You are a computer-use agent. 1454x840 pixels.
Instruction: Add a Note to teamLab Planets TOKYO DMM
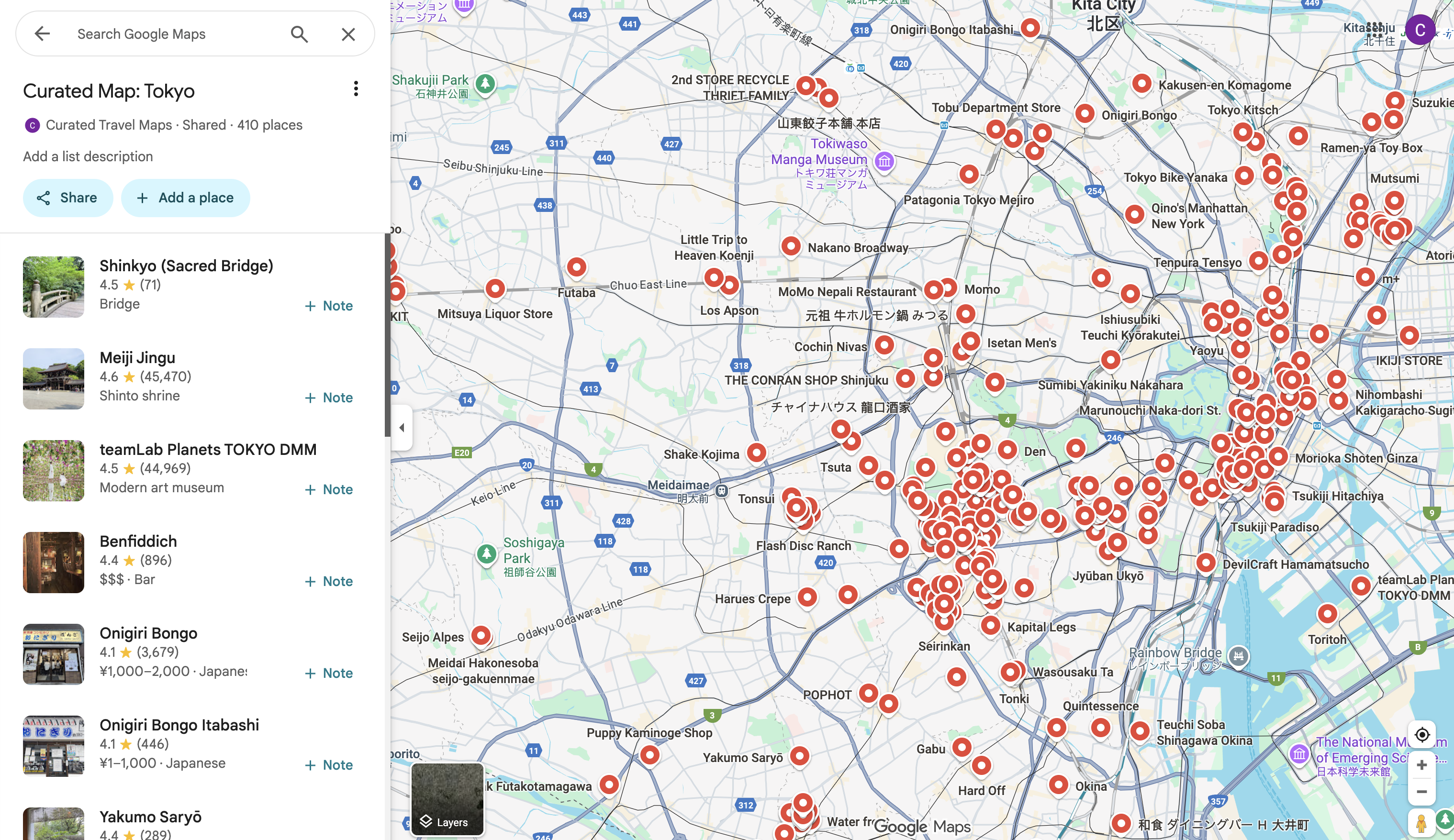[328, 489]
